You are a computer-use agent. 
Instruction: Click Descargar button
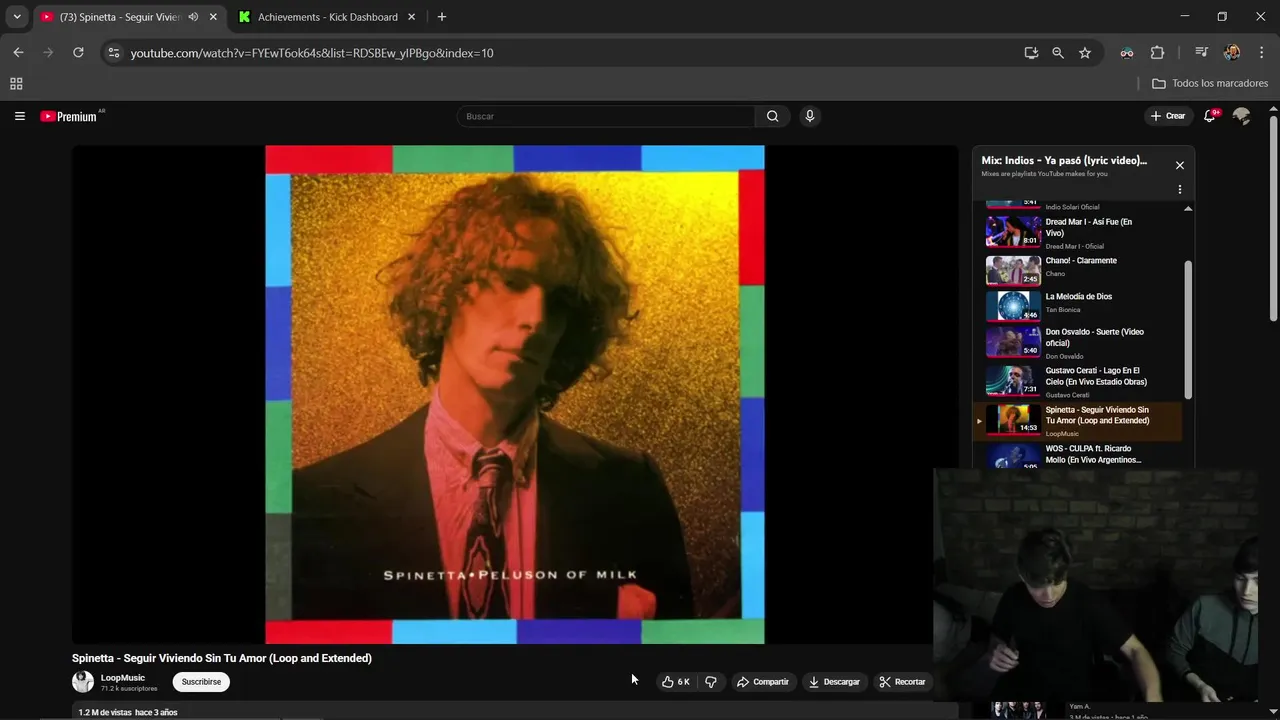pos(834,682)
